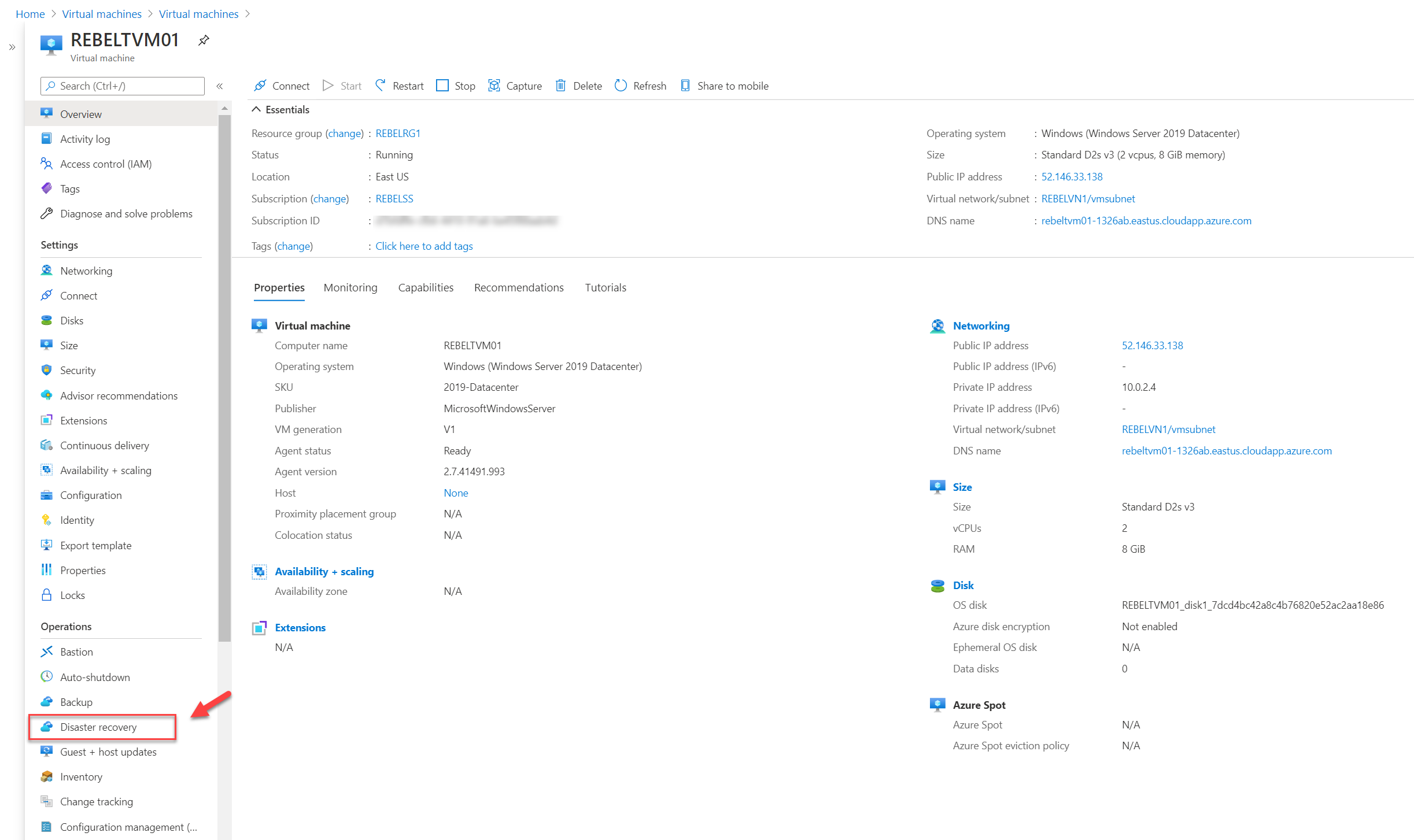Open Availability + scaling section heading
The image size is (1414, 840).
[x=324, y=571]
